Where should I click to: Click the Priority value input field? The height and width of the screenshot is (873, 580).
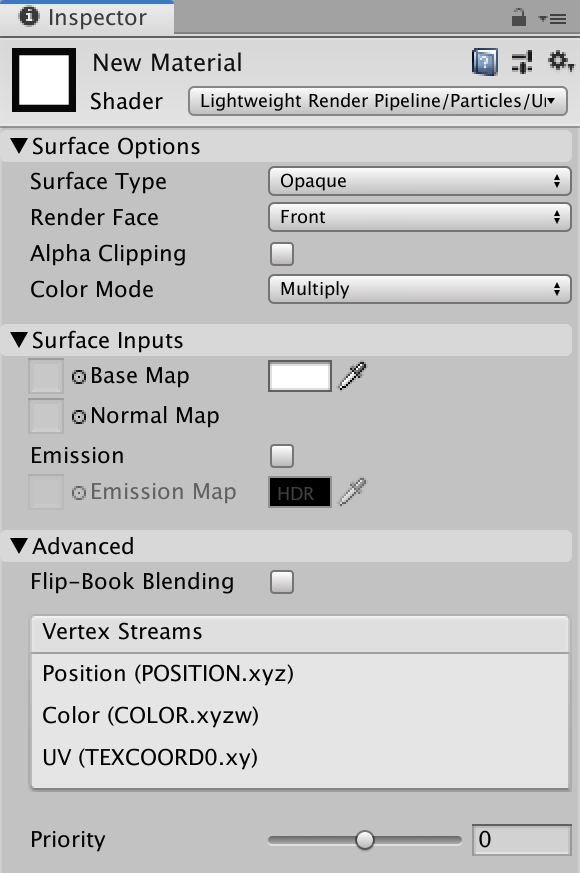tap(521, 840)
